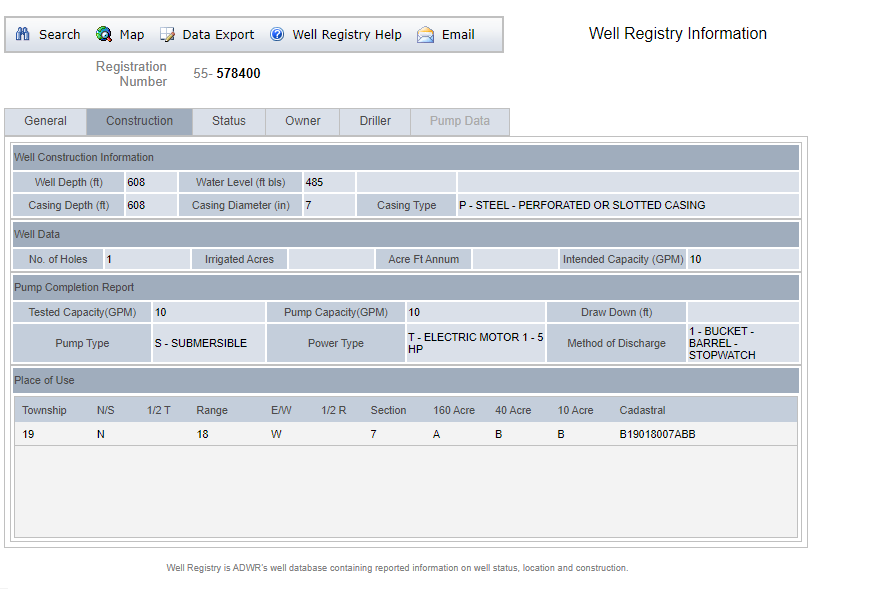
Task: Switch to the General tab
Action: pos(46,121)
